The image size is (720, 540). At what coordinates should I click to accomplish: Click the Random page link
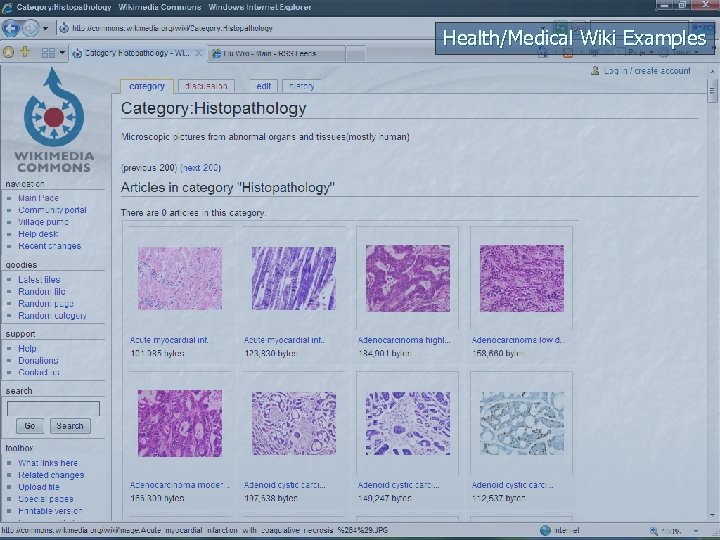pyautogui.click(x=45, y=304)
